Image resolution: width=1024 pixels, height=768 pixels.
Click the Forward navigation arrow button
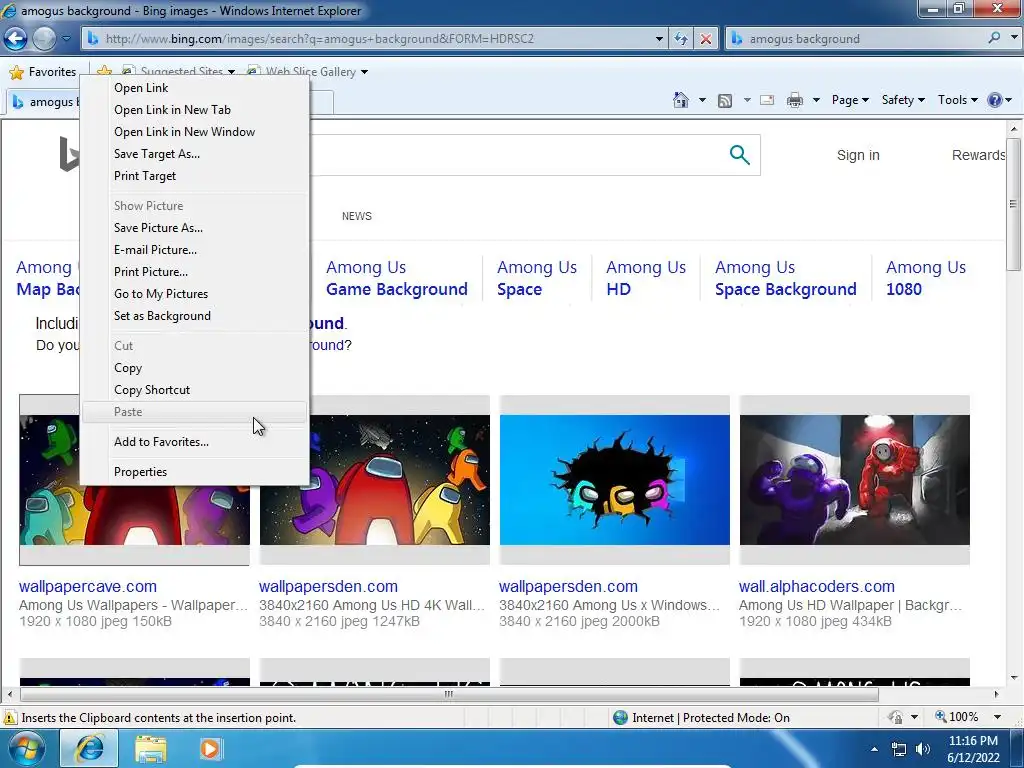(x=44, y=39)
